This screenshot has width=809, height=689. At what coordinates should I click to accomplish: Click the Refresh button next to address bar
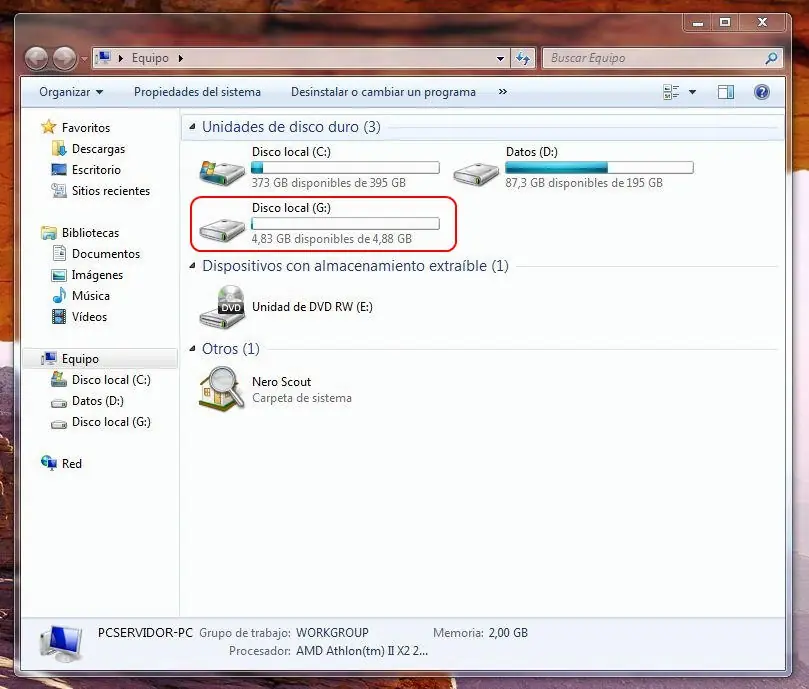tap(523, 58)
